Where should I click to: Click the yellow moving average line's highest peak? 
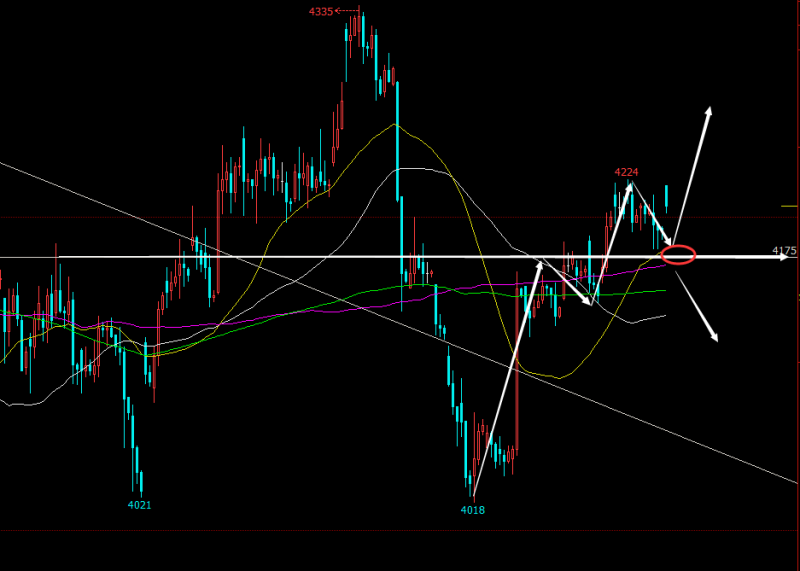pyautogui.click(x=395, y=125)
